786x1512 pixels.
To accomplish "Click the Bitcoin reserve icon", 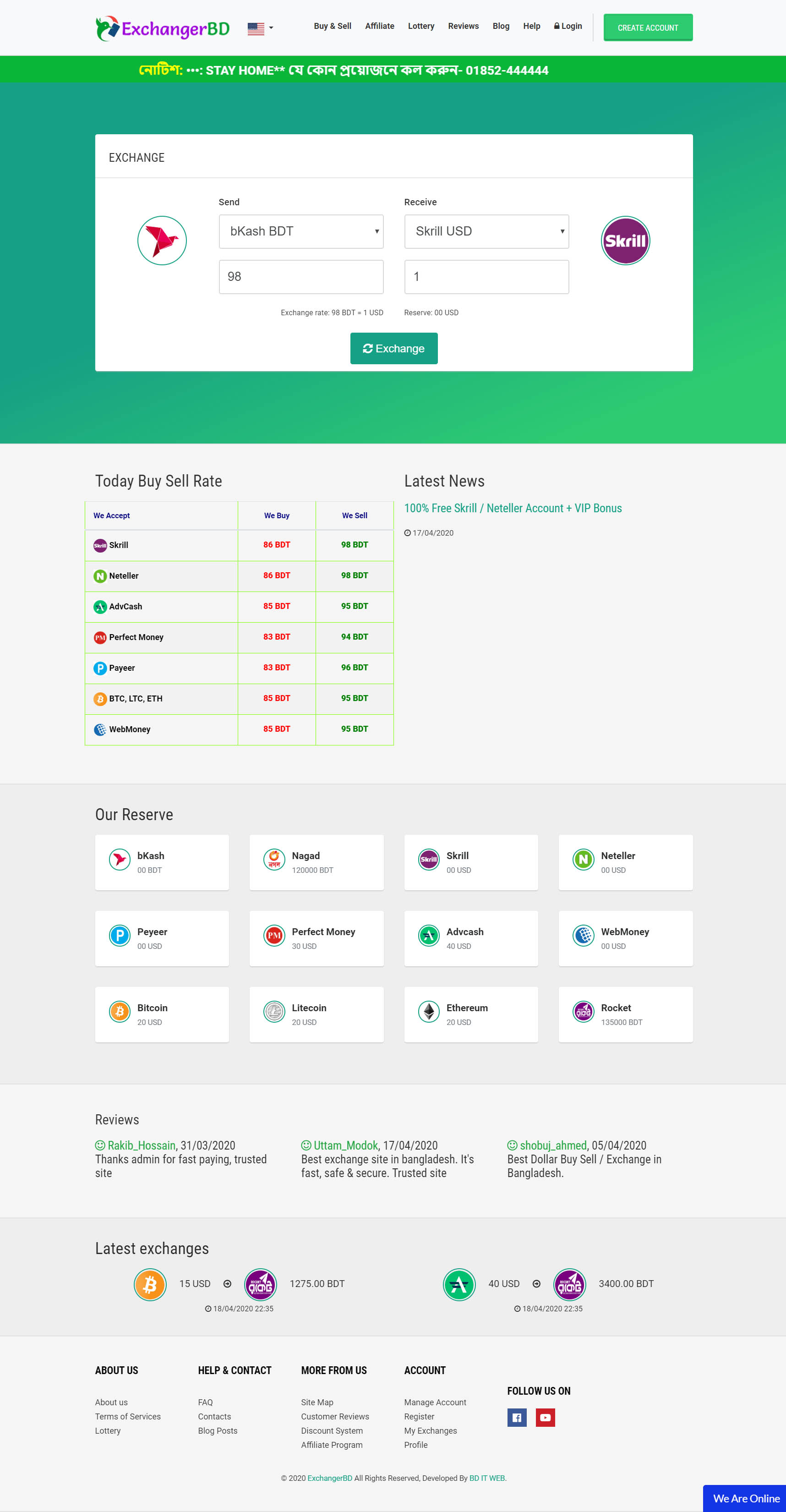I will [120, 1011].
